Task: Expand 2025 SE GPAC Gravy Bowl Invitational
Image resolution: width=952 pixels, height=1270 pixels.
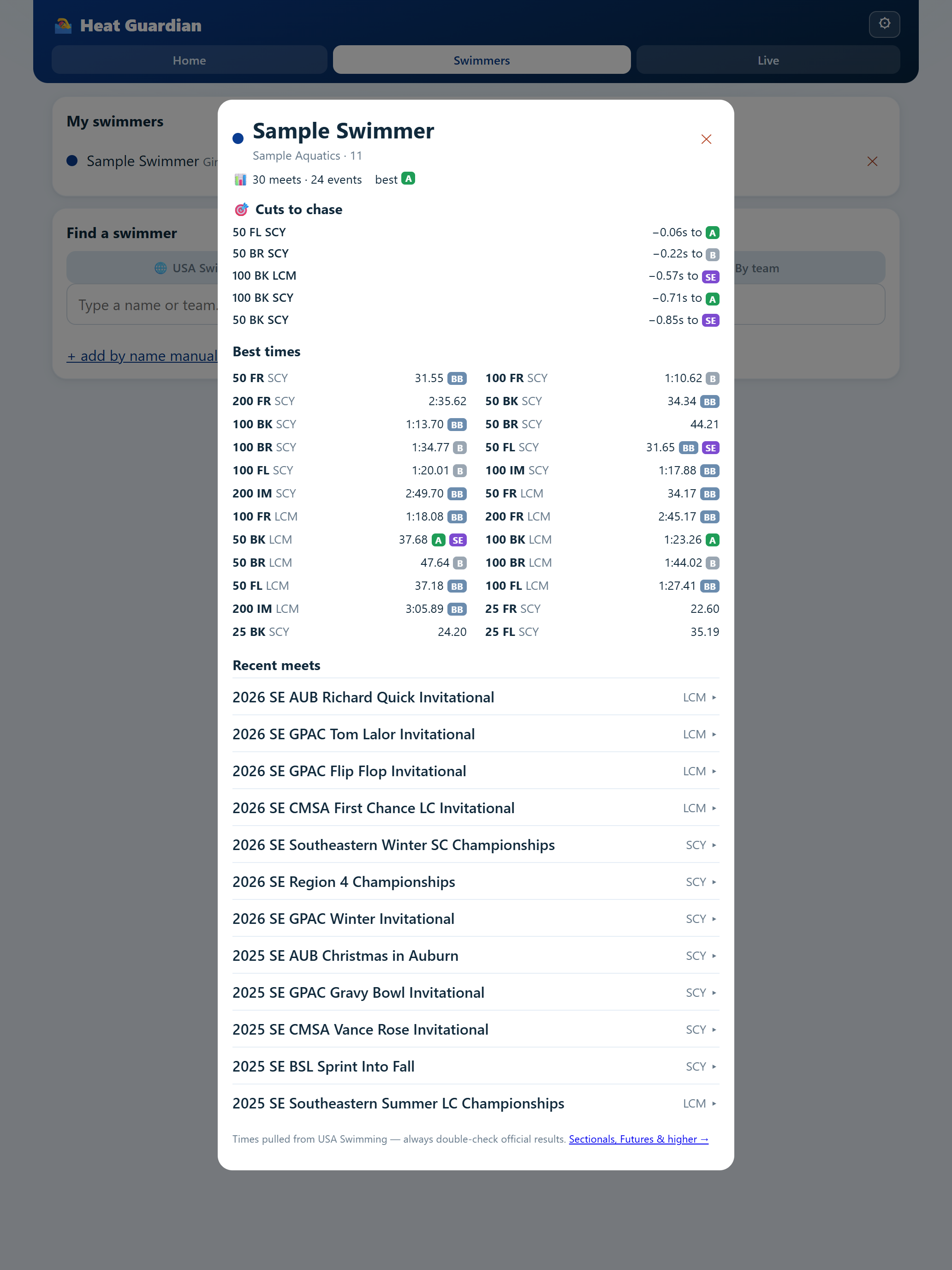Action: pyautogui.click(x=476, y=992)
